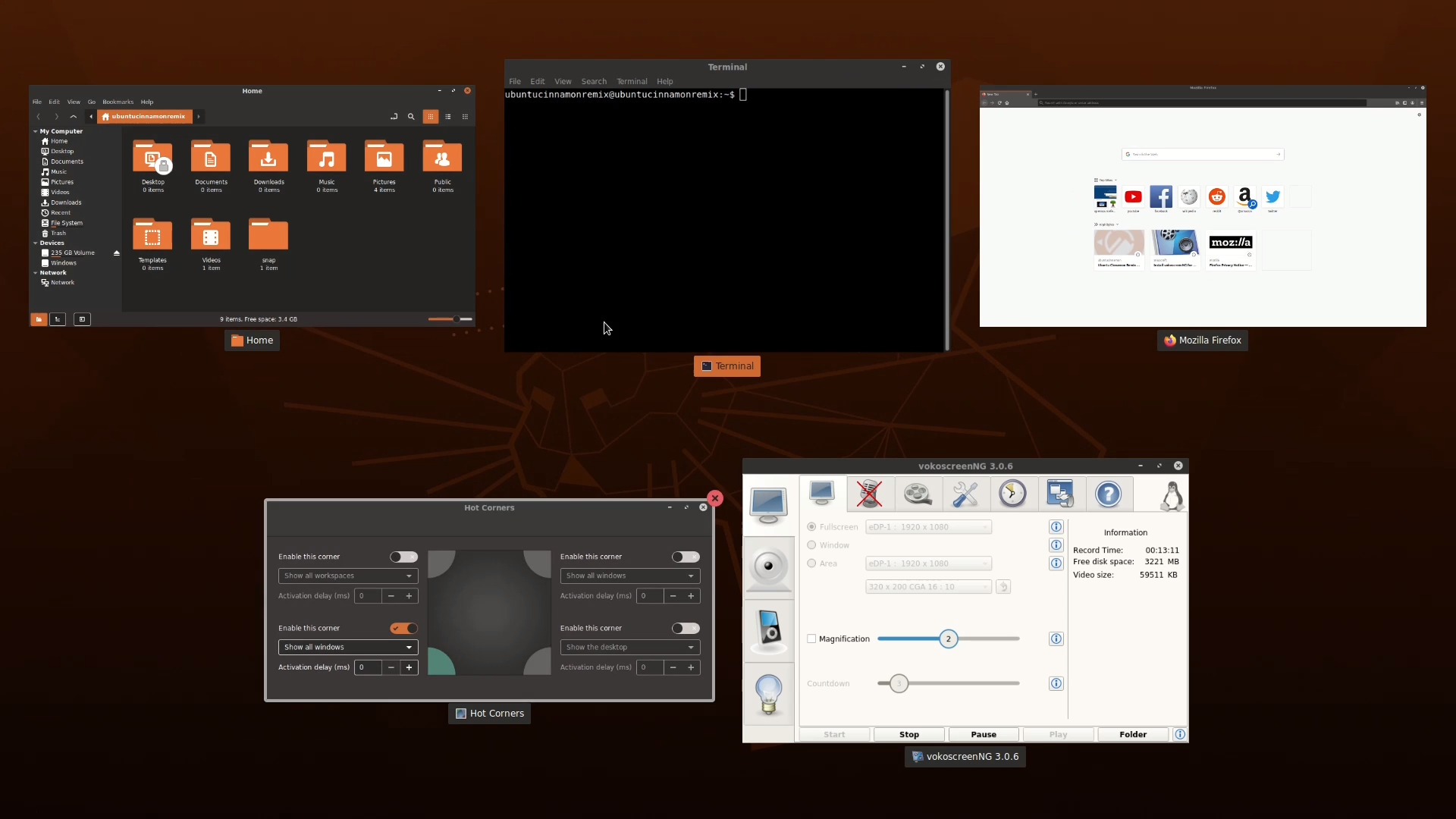Open the 'Show the desktop' action dropdown

coord(629,647)
